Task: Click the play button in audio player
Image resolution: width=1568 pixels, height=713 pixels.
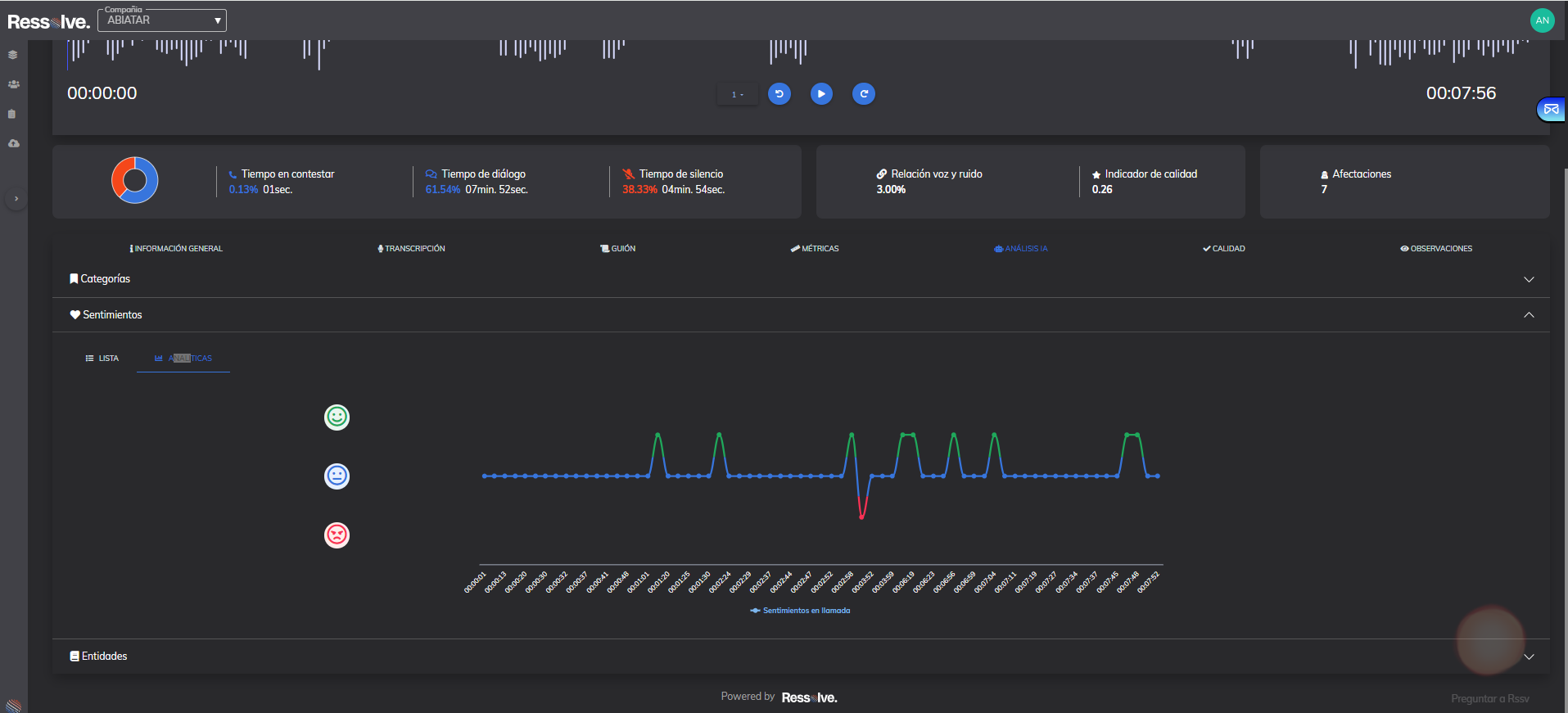Action: point(821,94)
